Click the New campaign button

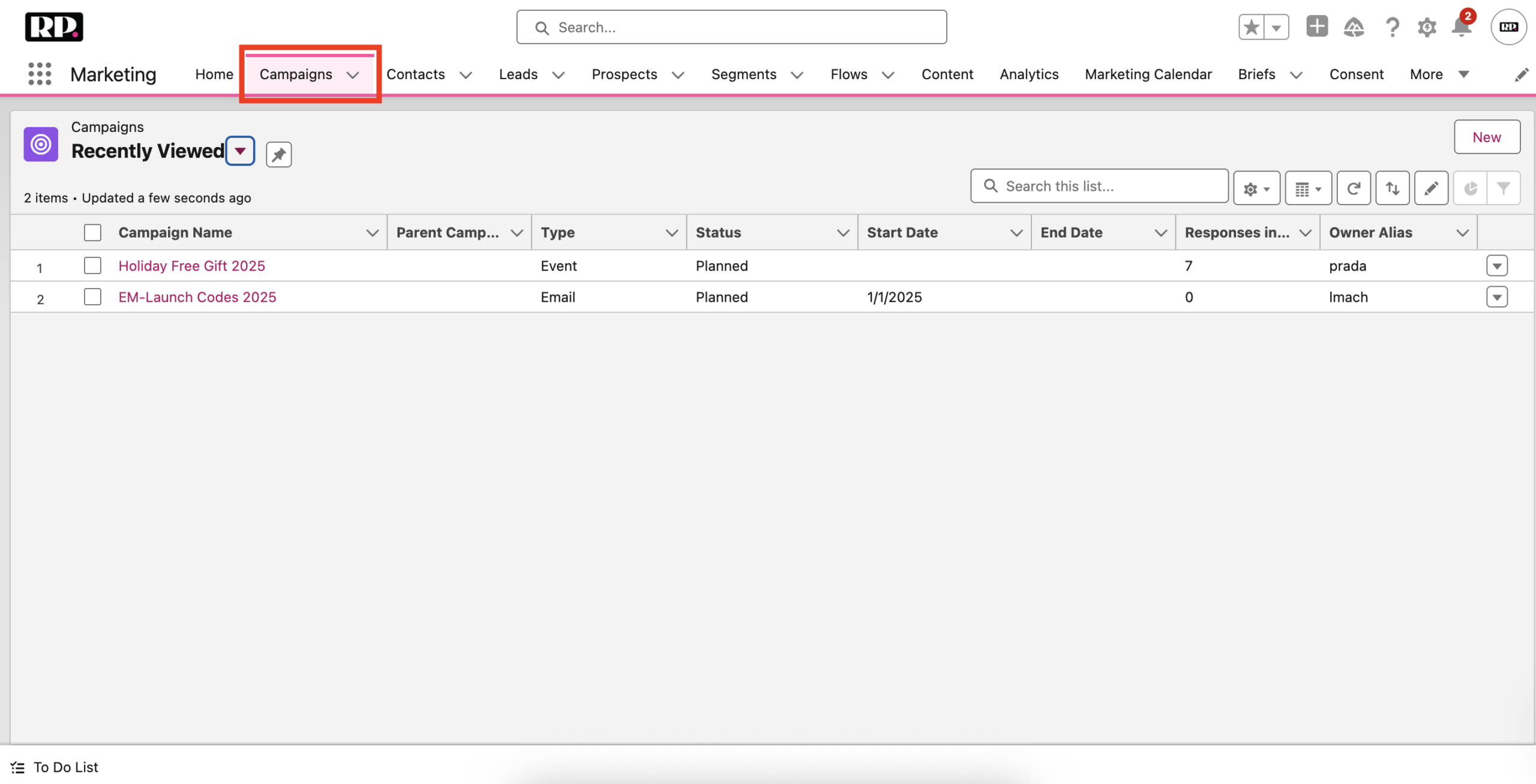pyautogui.click(x=1486, y=137)
